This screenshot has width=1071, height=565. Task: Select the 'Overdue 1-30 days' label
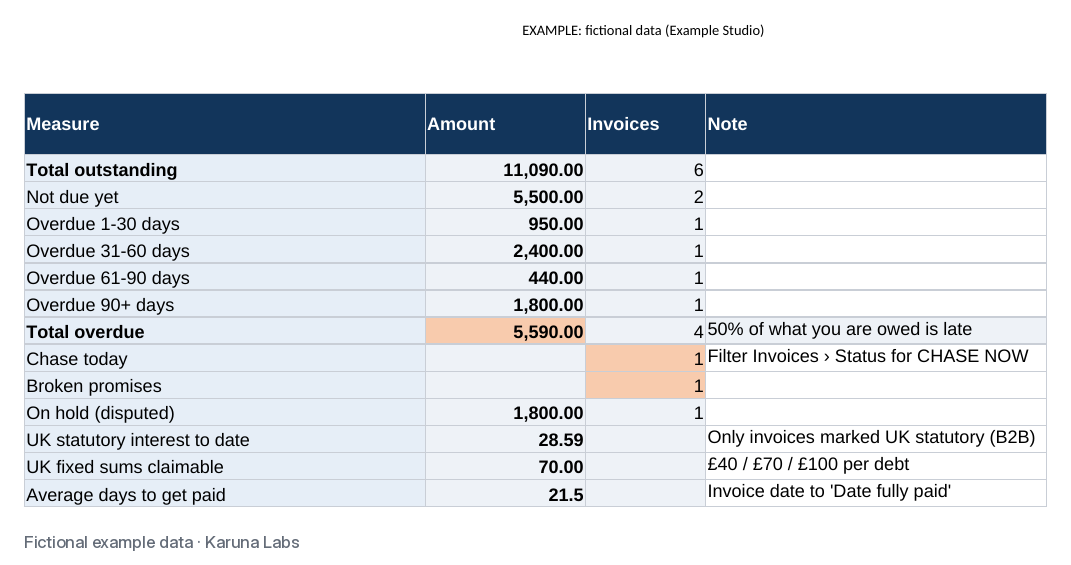[225, 223]
